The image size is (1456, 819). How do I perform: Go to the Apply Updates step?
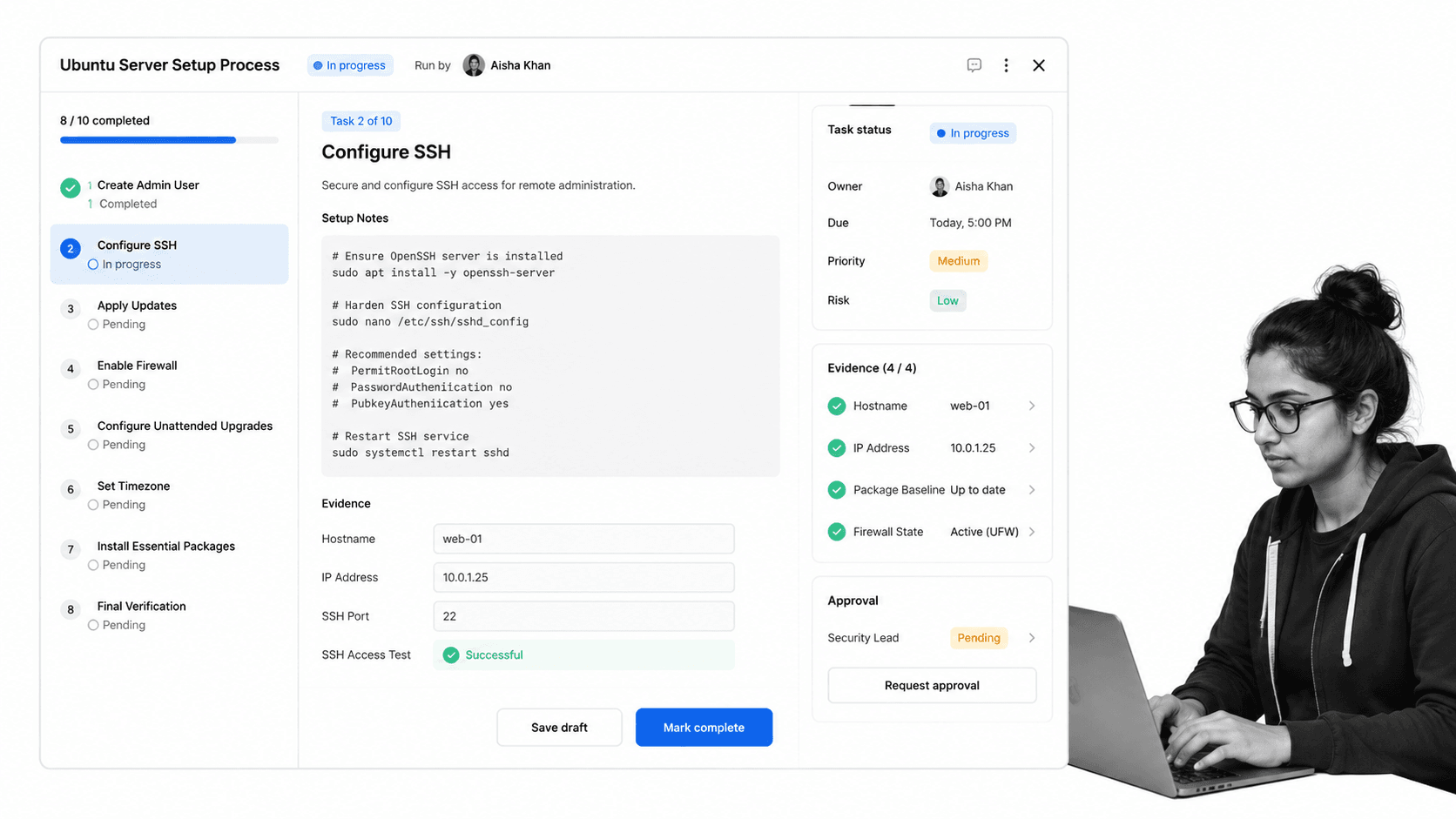tap(169, 314)
